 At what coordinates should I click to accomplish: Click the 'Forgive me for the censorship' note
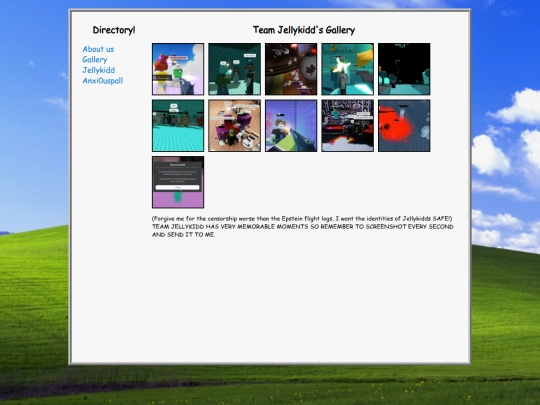click(x=302, y=219)
